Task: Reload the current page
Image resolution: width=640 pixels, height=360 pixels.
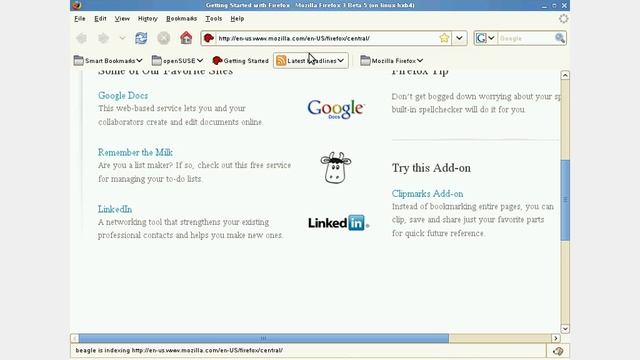Action: [x=141, y=38]
